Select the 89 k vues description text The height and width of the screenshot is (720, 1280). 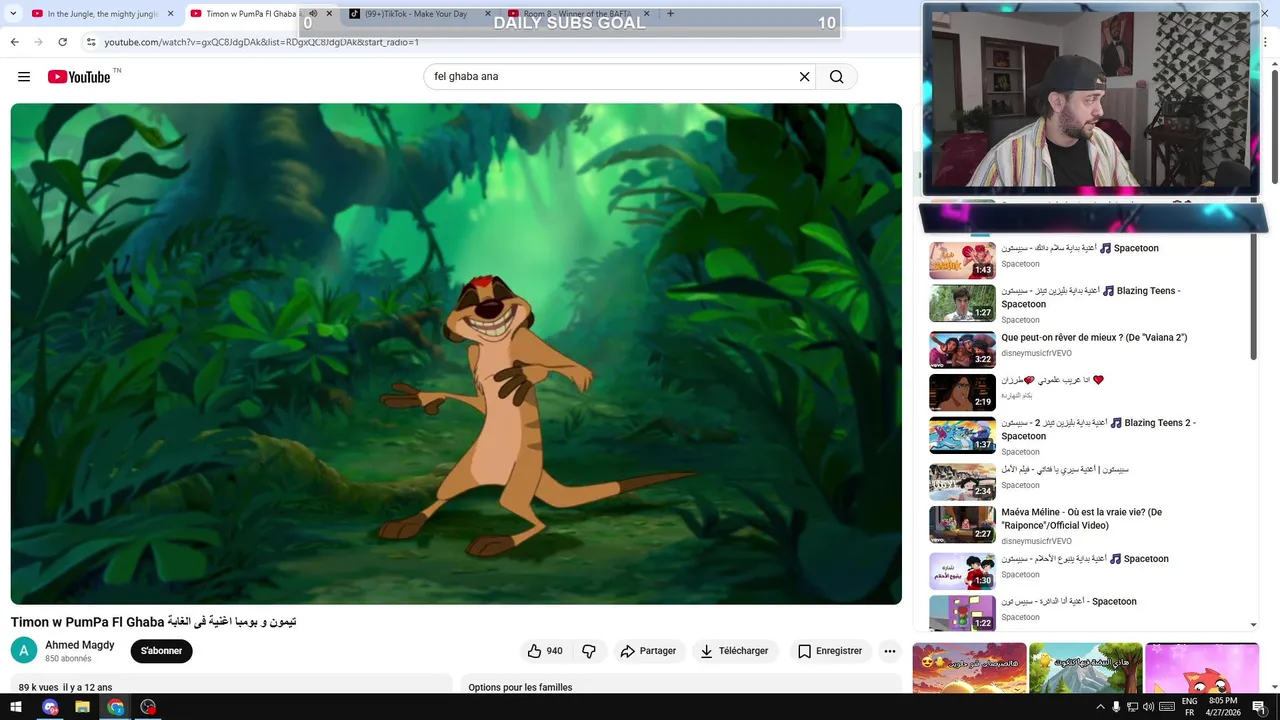(x=65, y=687)
